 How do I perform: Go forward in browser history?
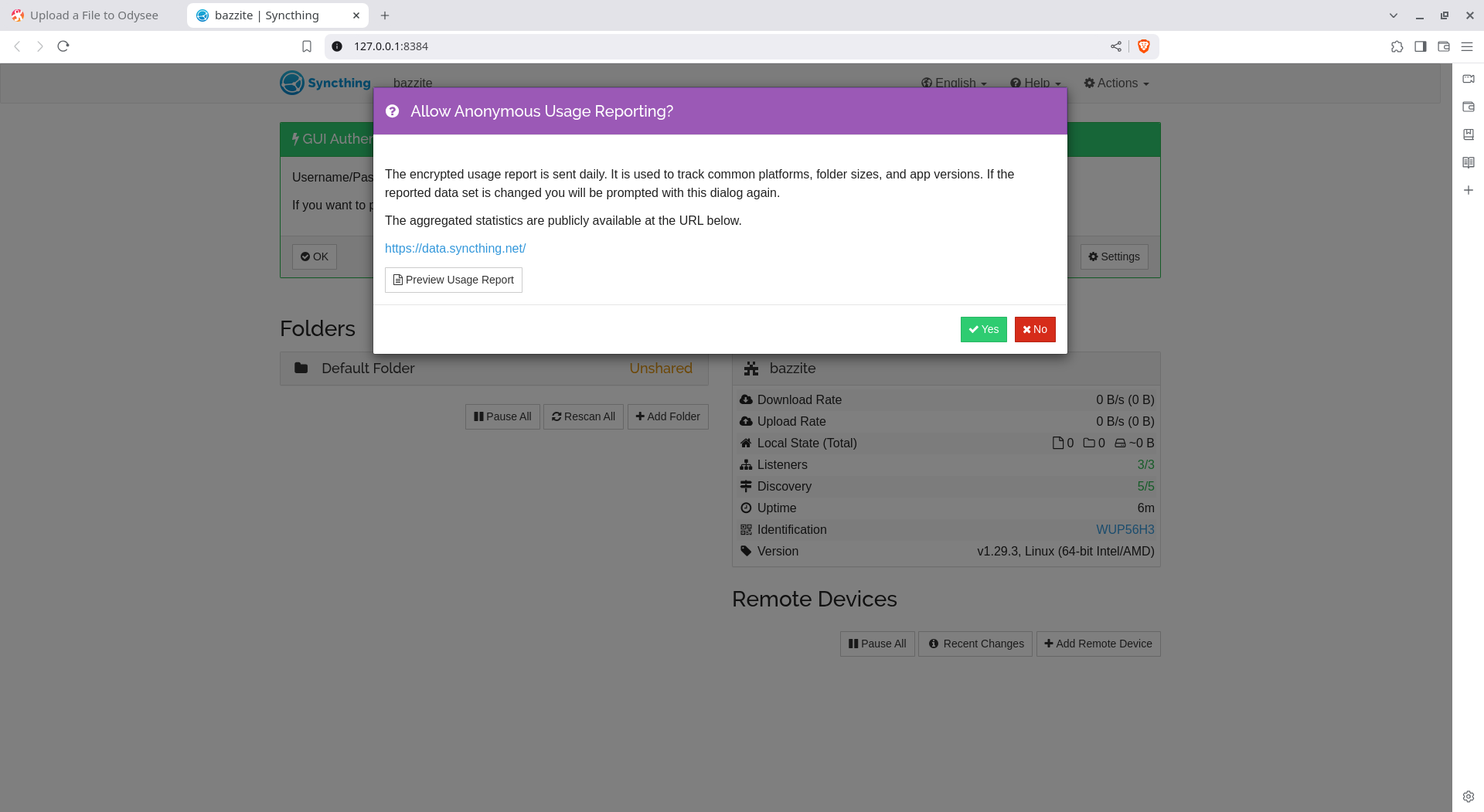point(40,46)
